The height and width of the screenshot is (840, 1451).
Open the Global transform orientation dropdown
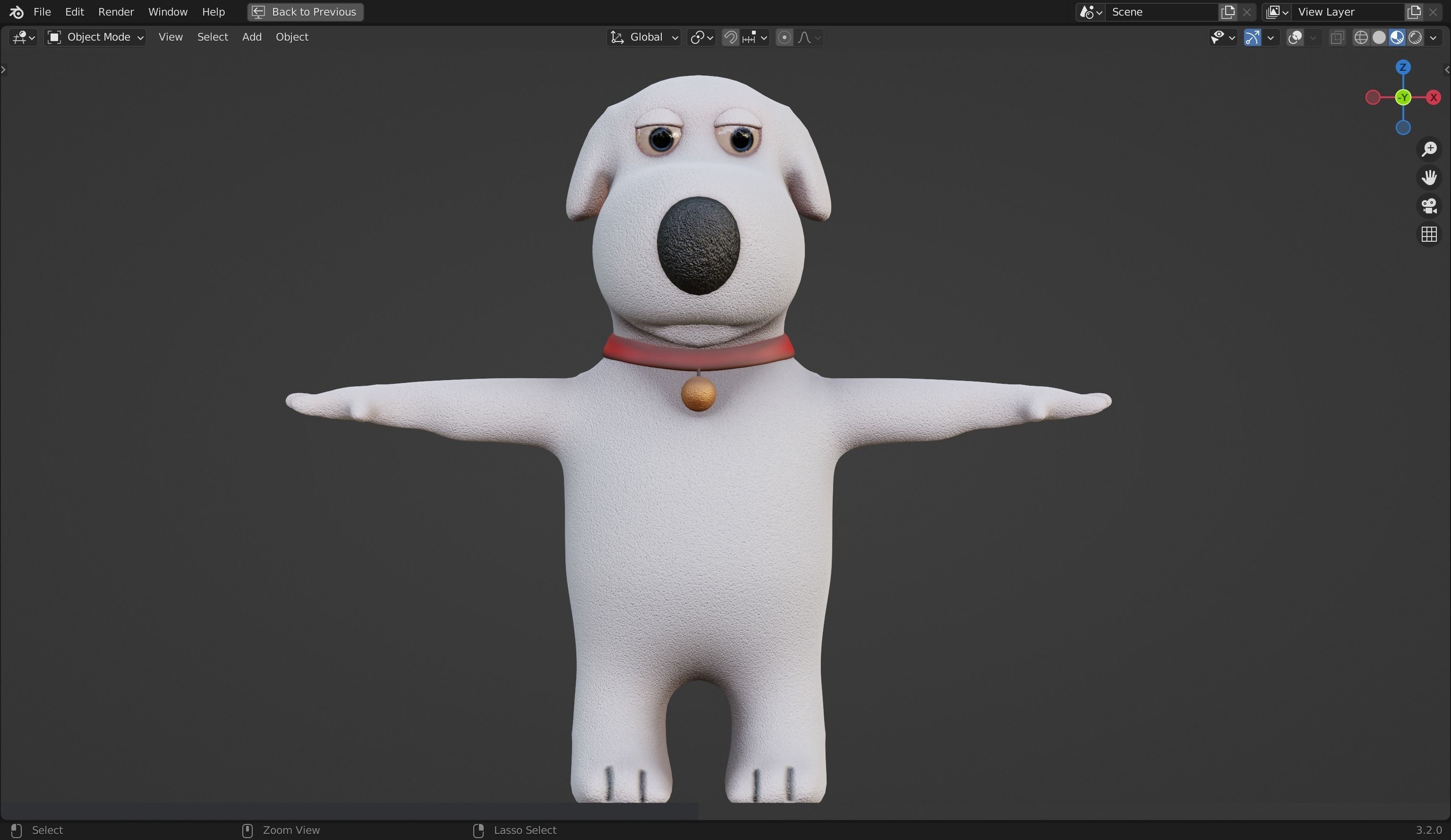(644, 37)
